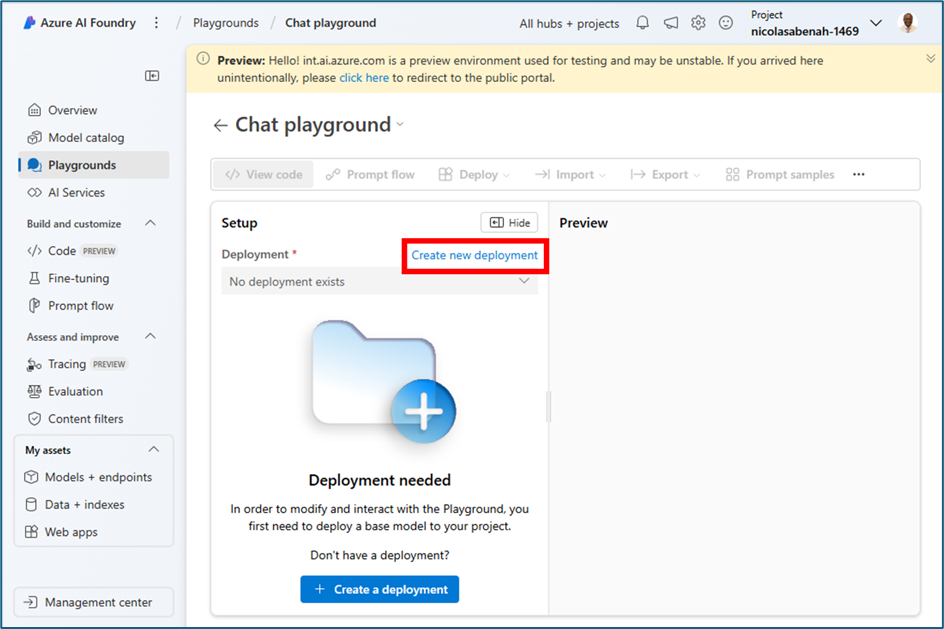944x629 pixels.
Task: Click the Create a deployment button
Action: 379,589
